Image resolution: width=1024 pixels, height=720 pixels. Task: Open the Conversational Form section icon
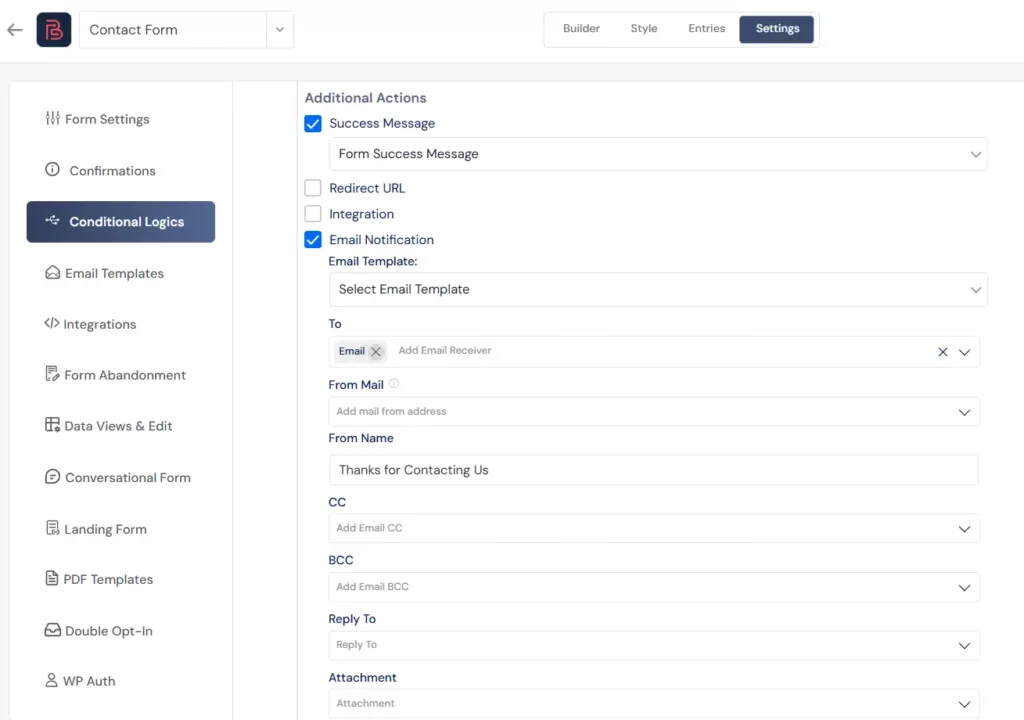[52, 477]
